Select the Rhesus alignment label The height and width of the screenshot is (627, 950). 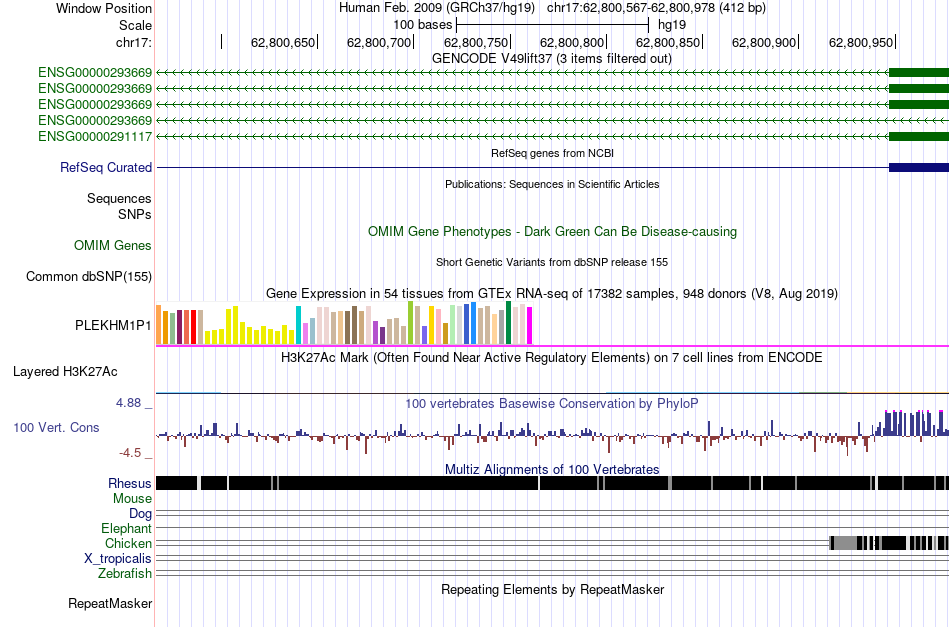click(x=130, y=483)
